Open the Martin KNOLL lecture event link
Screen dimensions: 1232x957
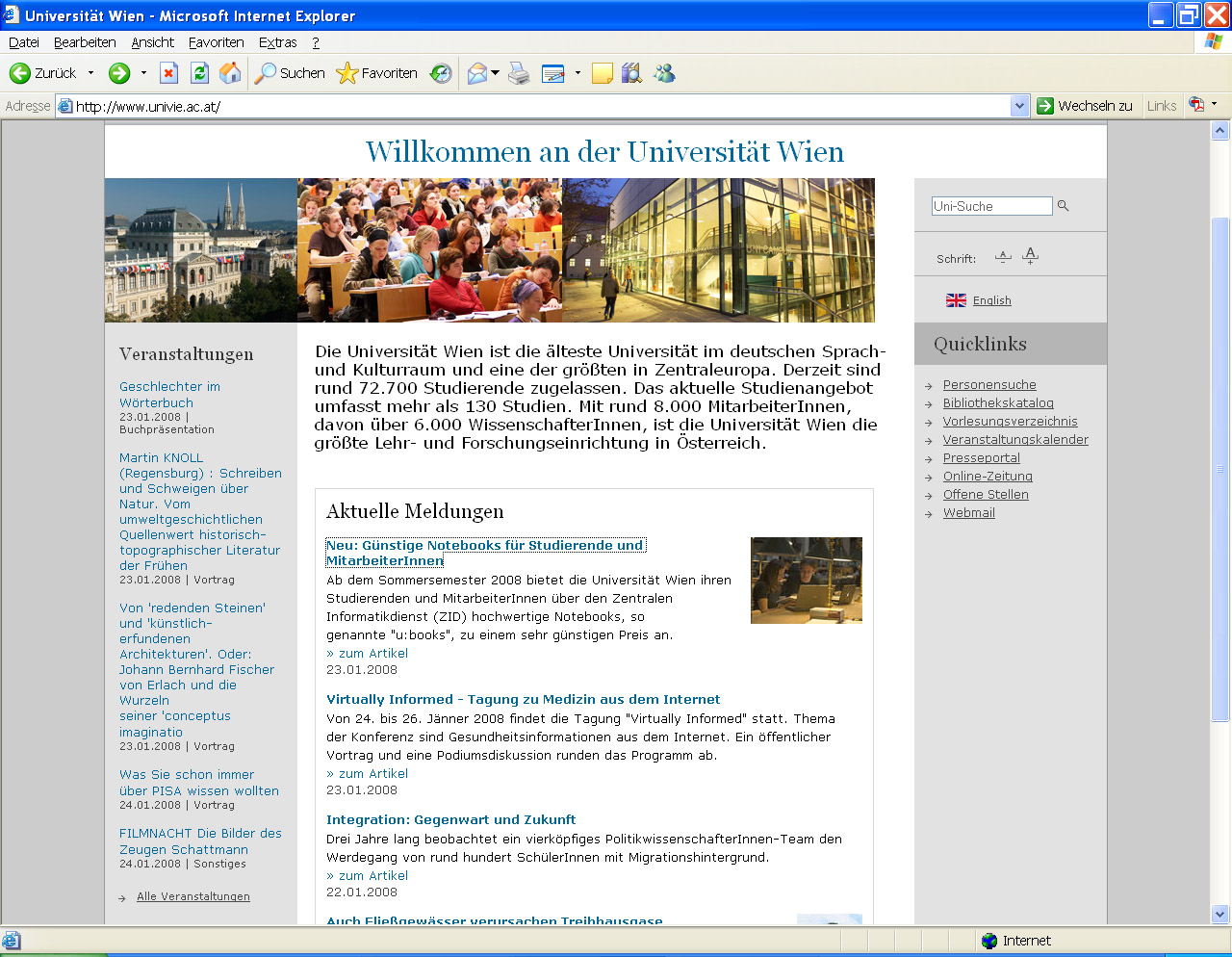(x=200, y=512)
